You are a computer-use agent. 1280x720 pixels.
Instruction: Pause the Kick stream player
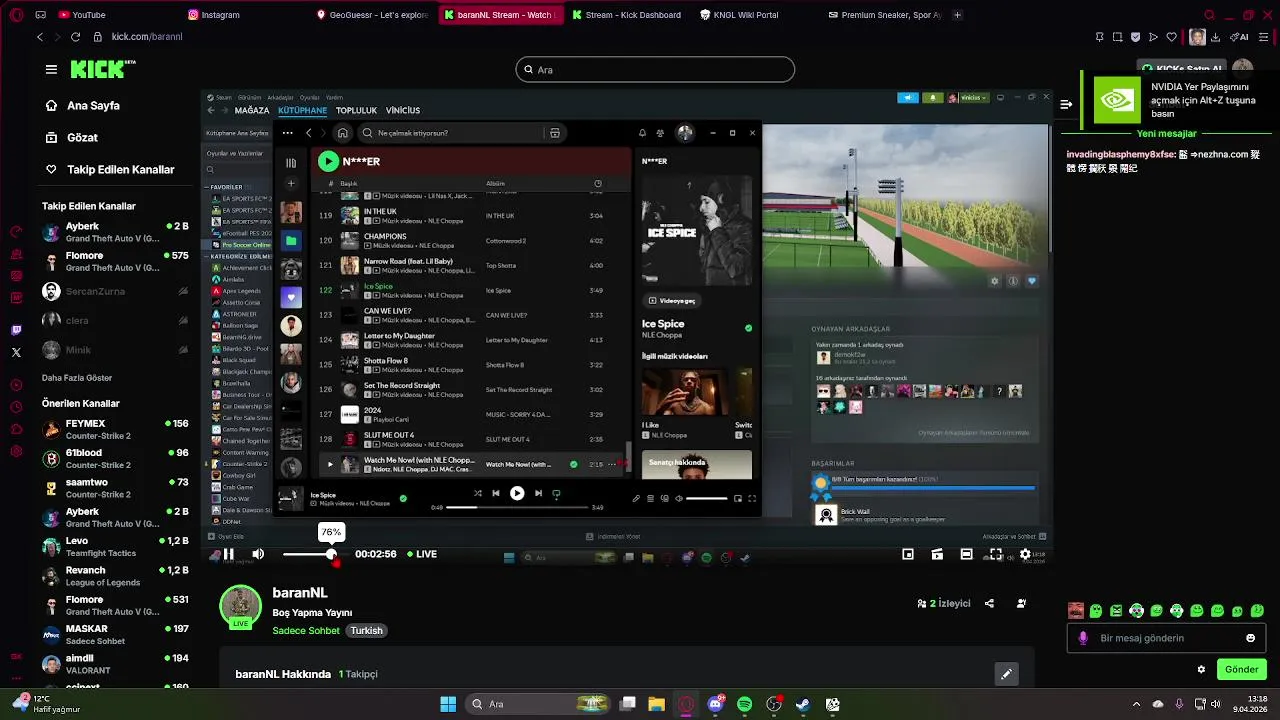click(228, 554)
